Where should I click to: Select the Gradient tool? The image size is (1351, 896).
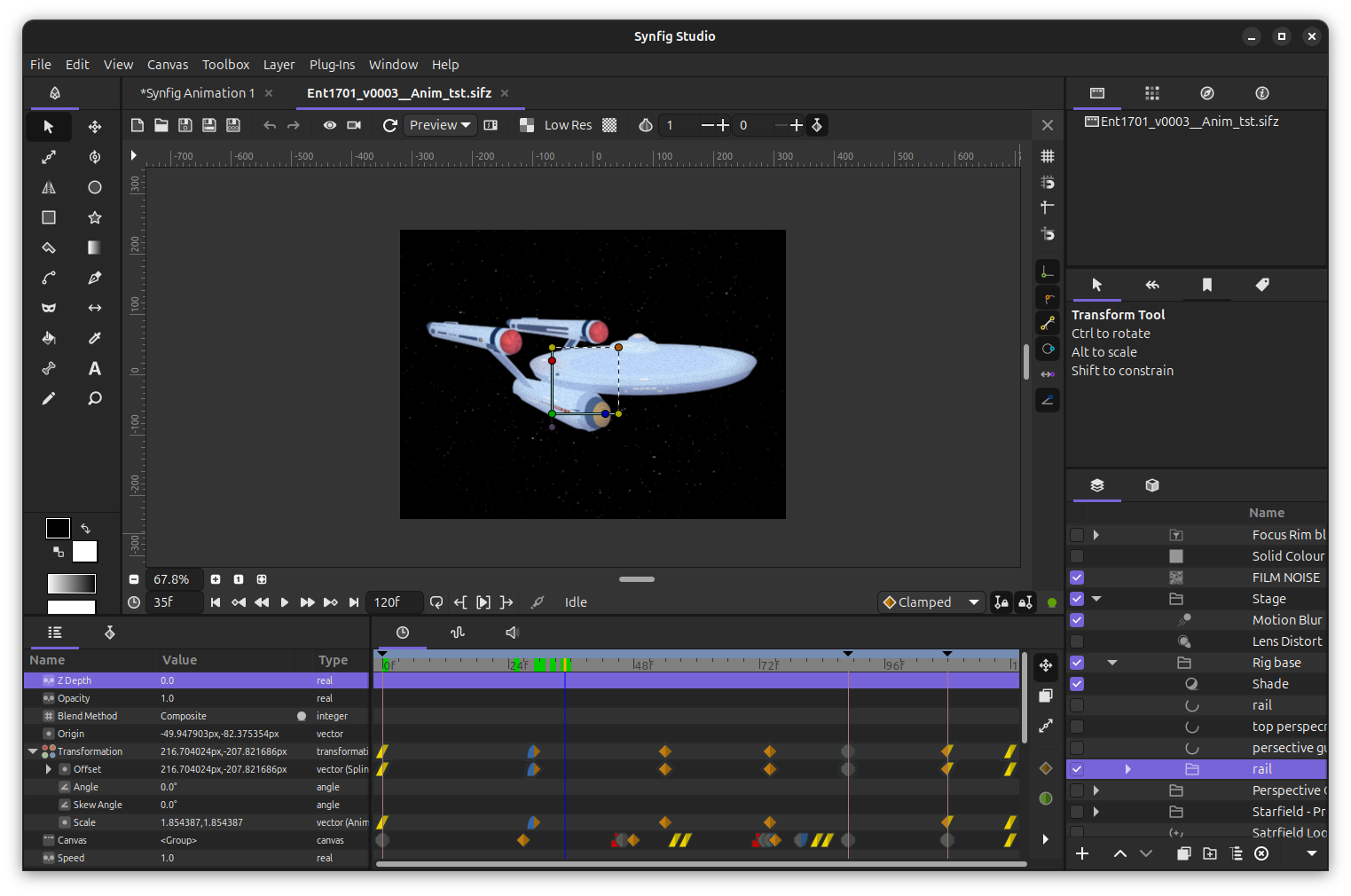95,248
